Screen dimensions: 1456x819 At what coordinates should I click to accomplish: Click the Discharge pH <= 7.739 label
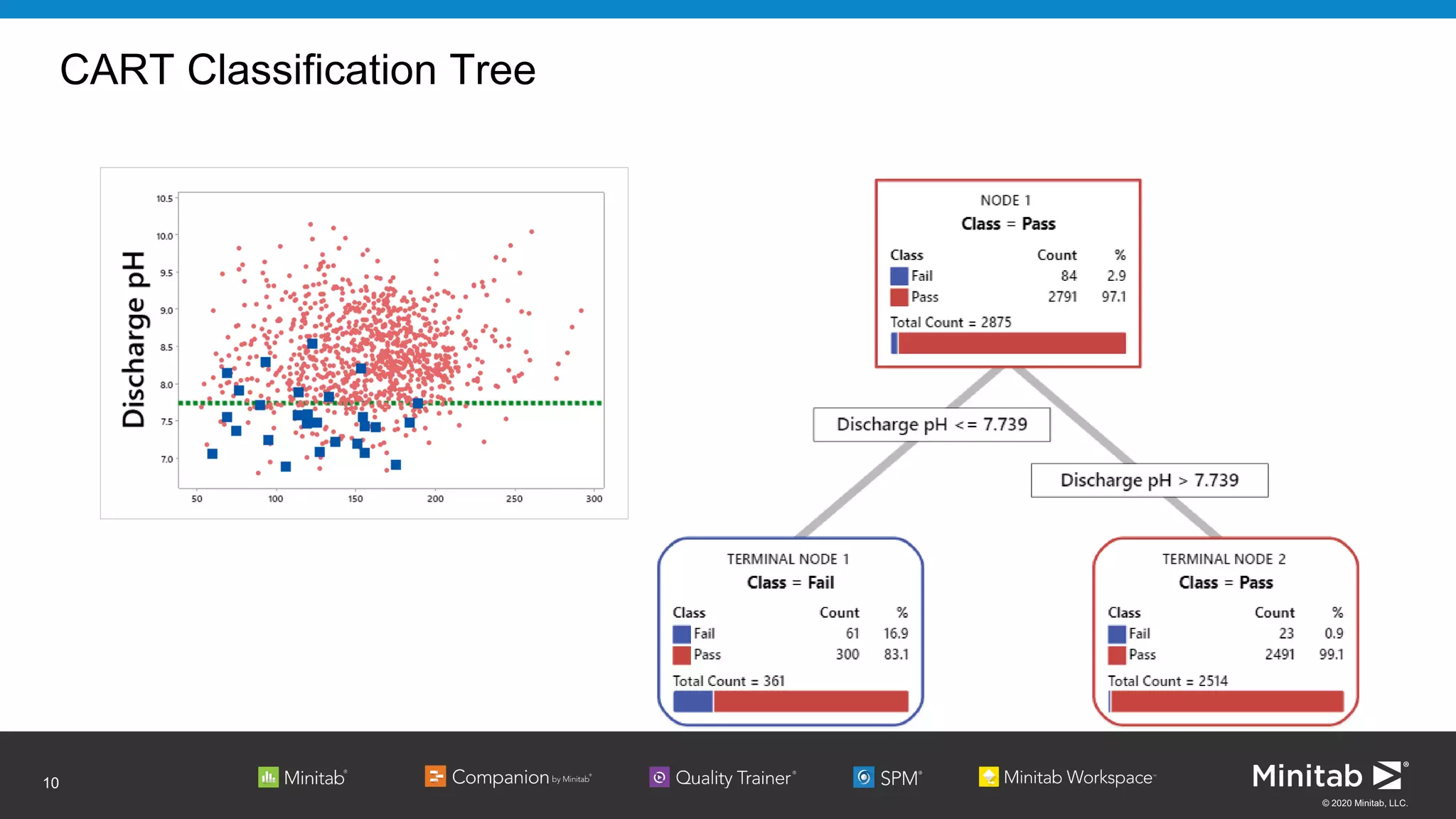(931, 424)
